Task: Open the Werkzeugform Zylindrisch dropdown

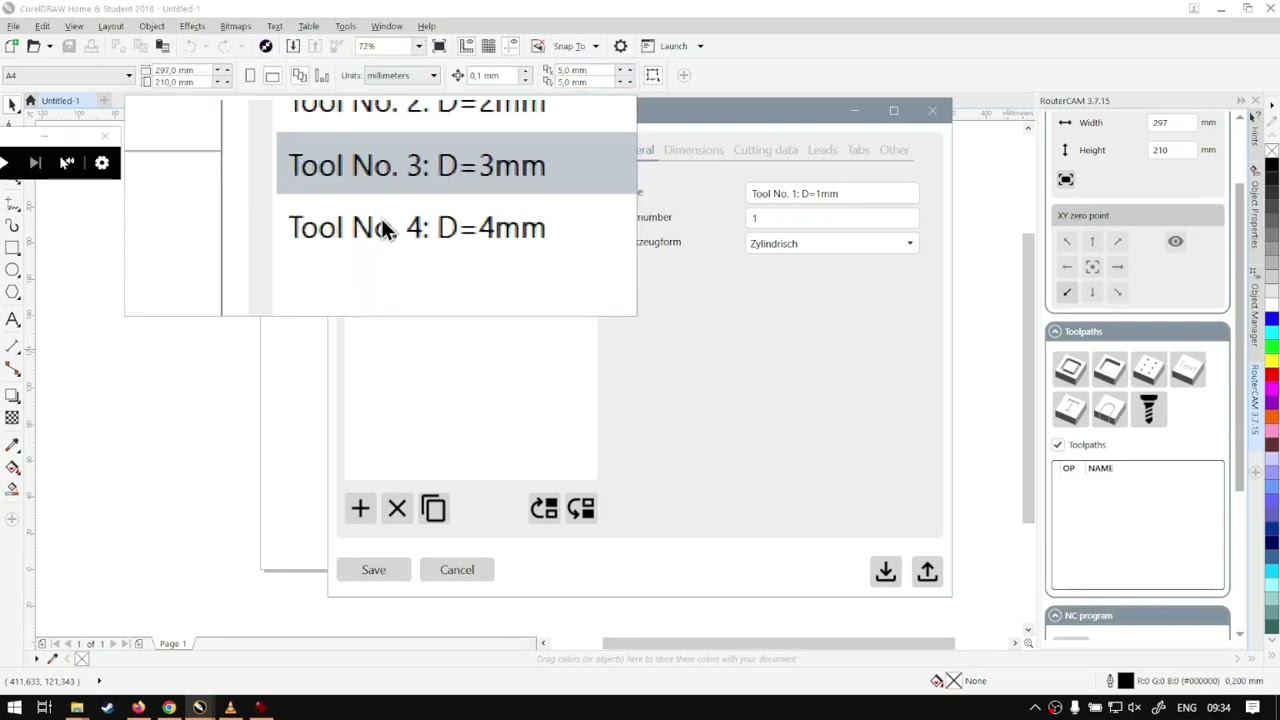Action: click(x=832, y=244)
